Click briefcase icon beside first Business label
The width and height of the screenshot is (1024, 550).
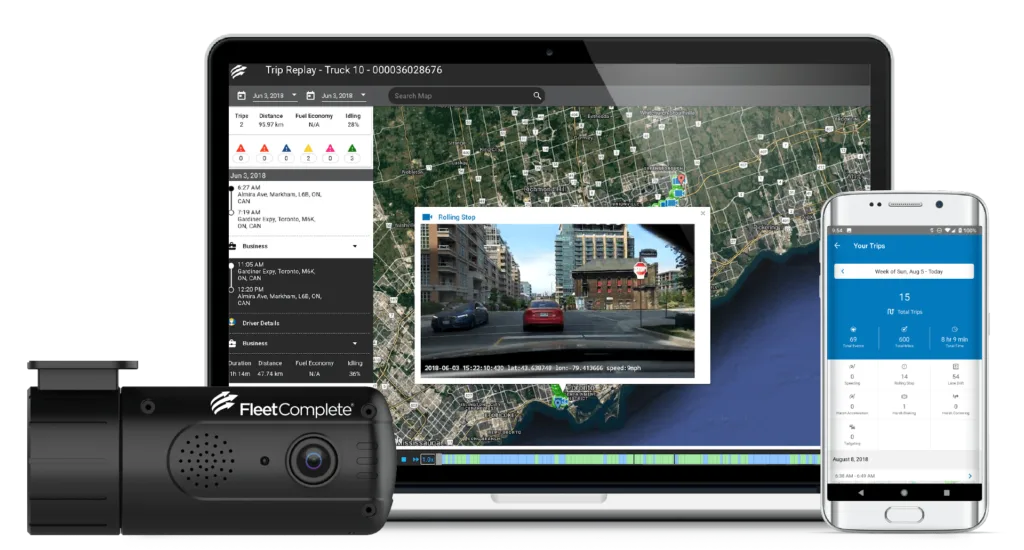(232, 246)
